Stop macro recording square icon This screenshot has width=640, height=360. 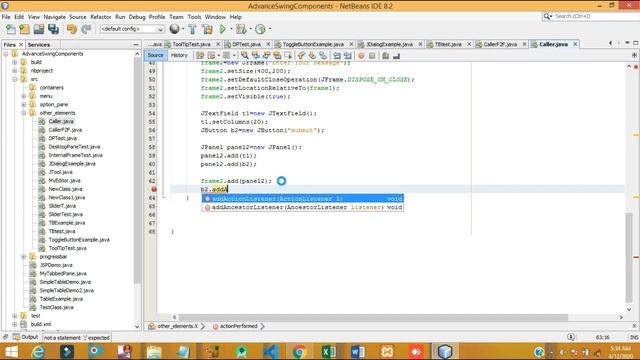(x=372, y=55)
